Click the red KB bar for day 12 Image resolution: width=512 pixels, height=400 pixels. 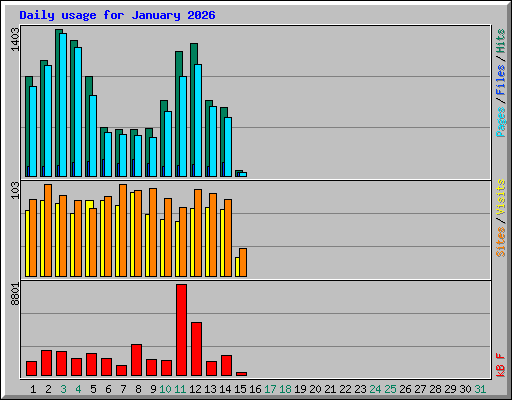[196, 349]
